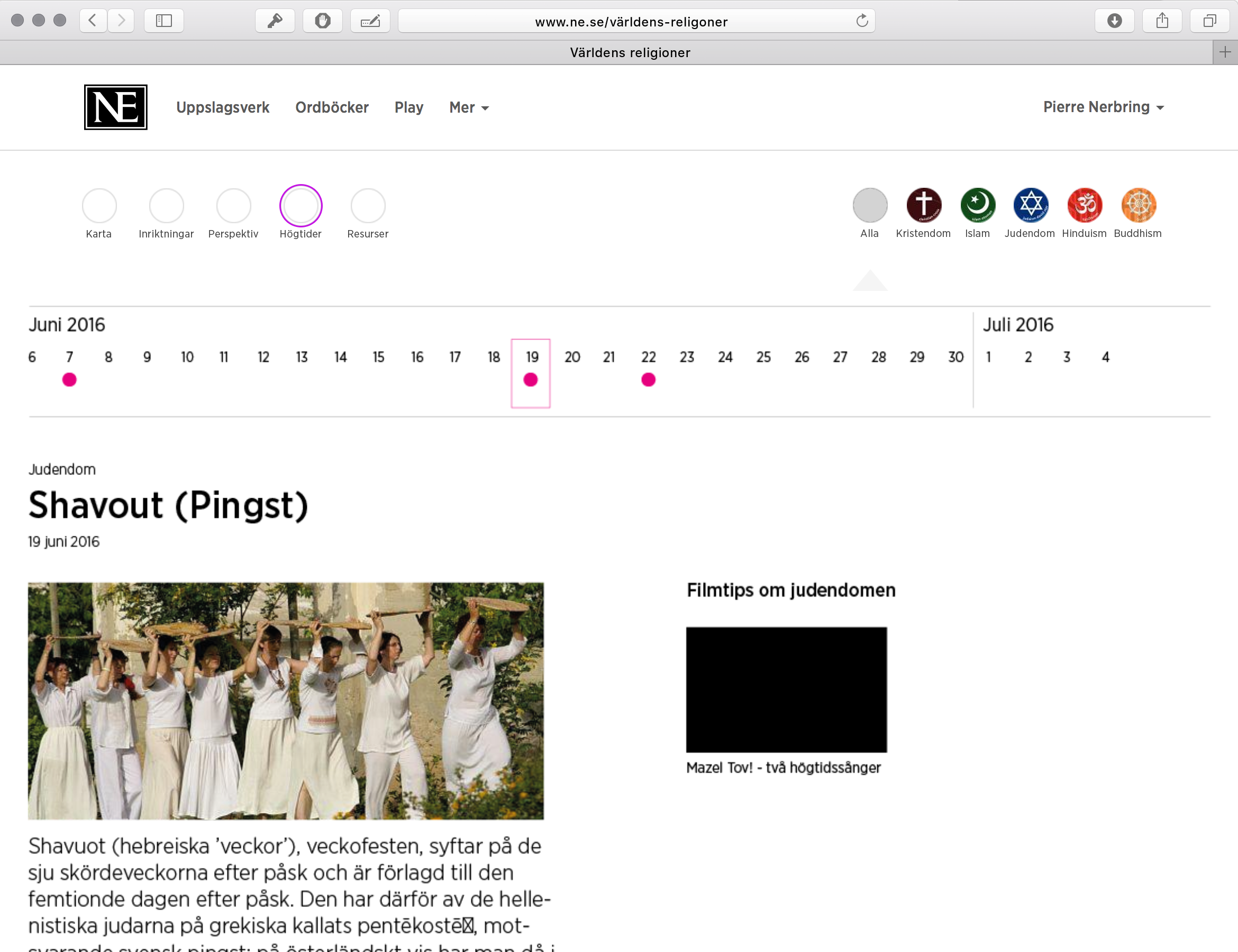
Task: Visit the Uppslagsverk section
Action: (x=223, y=107)
